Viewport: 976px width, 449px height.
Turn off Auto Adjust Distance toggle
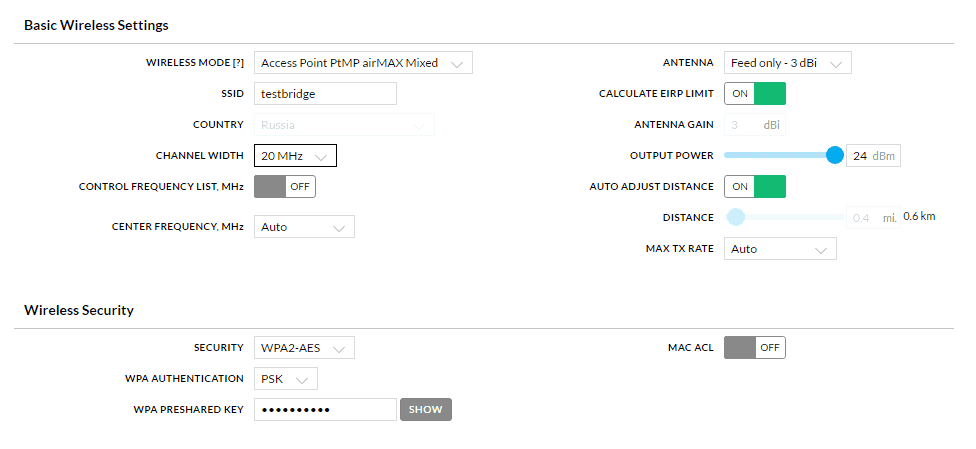[755, 187]
